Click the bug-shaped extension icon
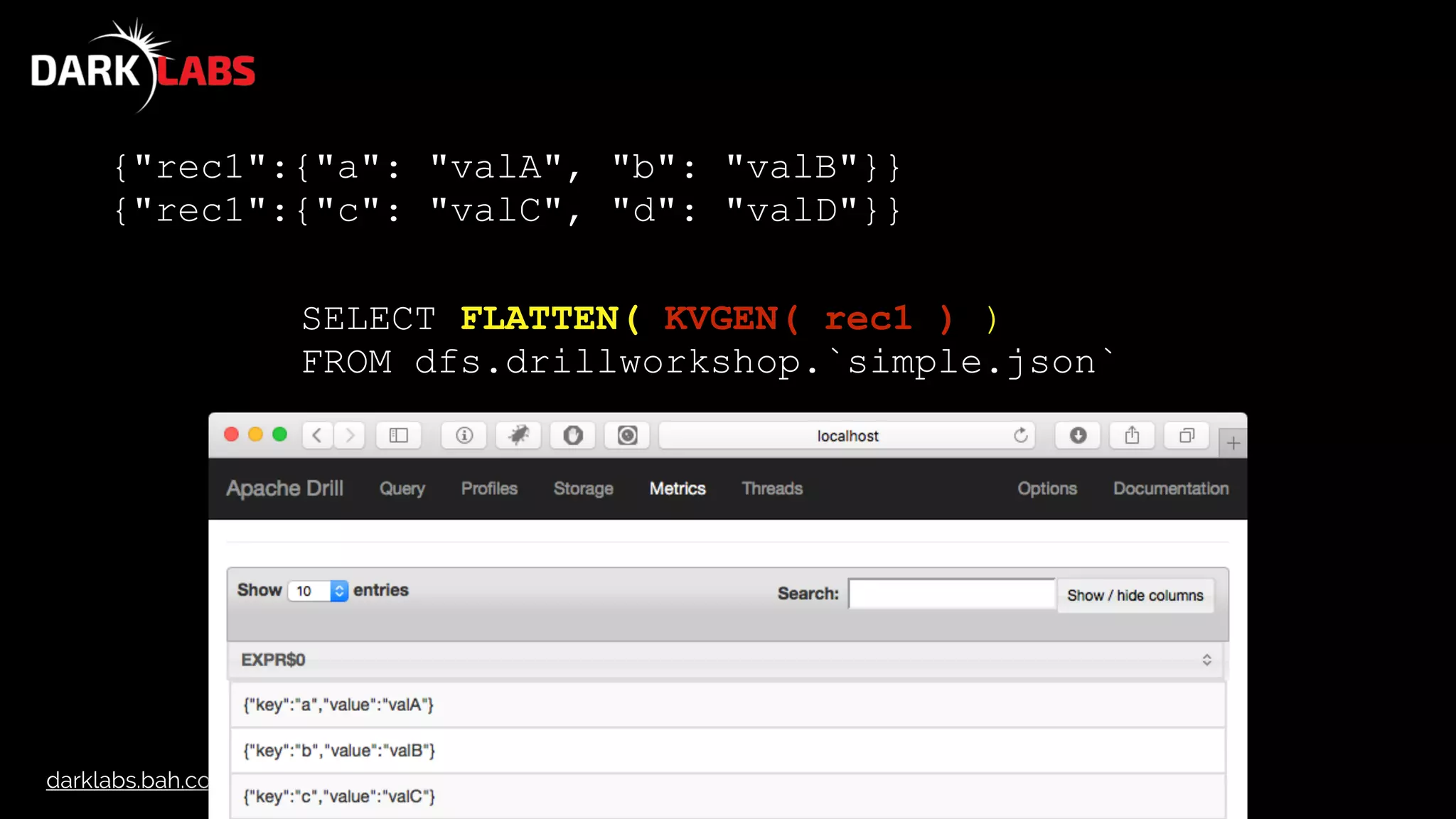 (x=518, y=435)
